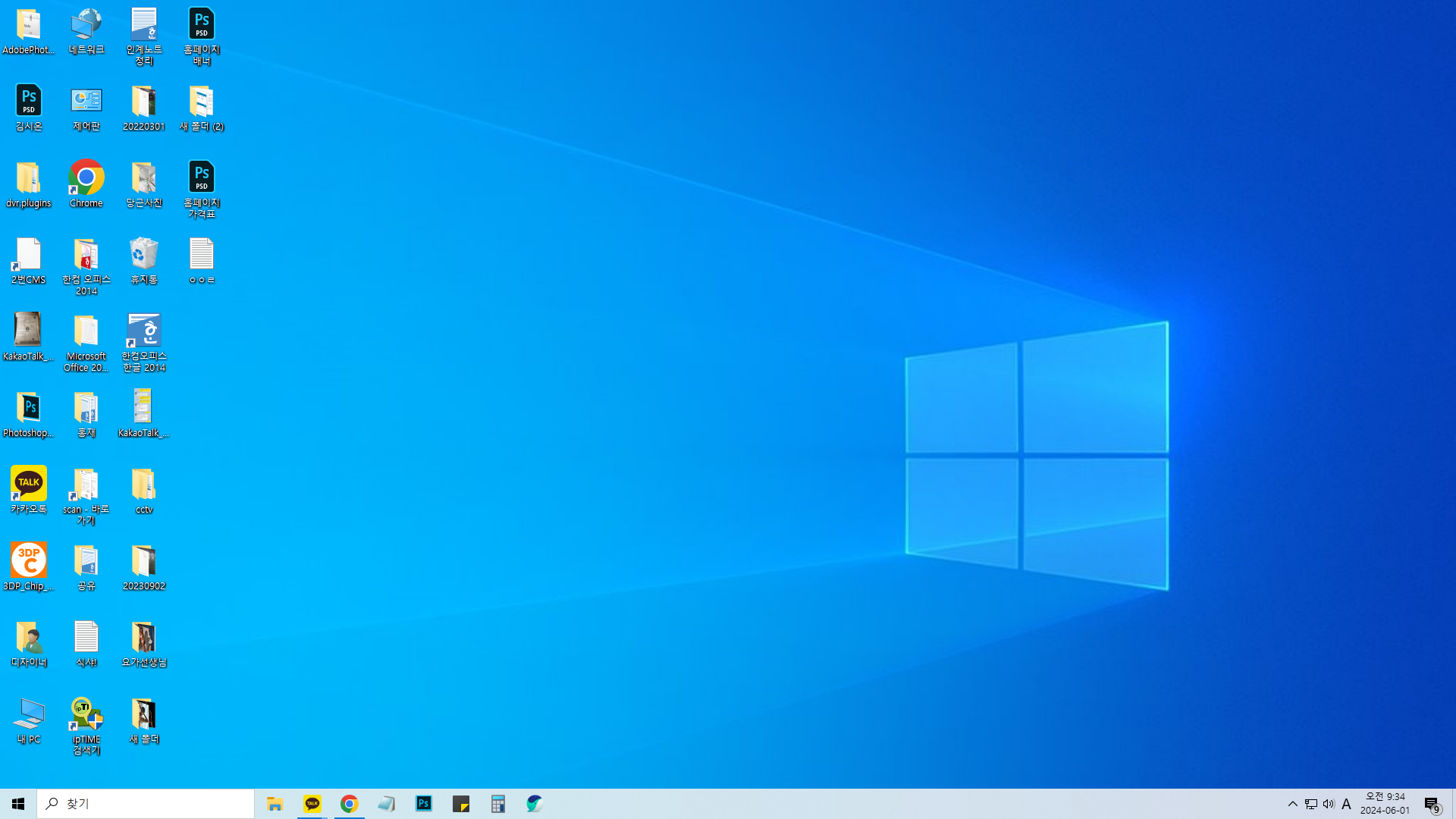Open the notification action center

(x=1432, y=804)
